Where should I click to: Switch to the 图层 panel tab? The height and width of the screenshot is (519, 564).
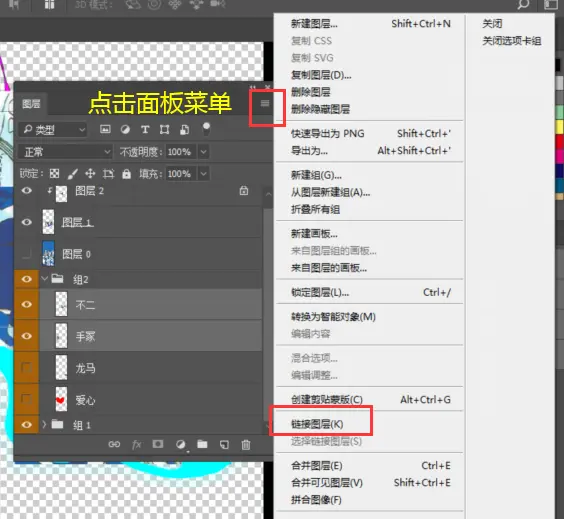[x=31, y=104]
